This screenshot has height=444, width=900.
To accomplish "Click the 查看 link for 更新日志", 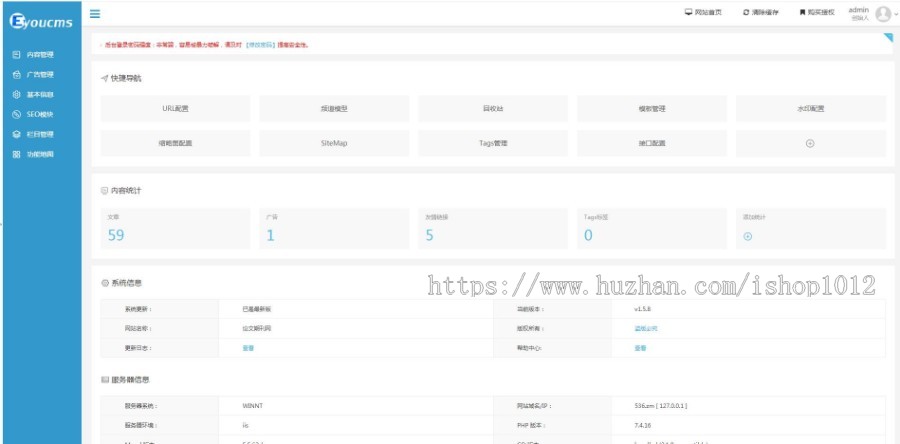I will coord(247,348).
